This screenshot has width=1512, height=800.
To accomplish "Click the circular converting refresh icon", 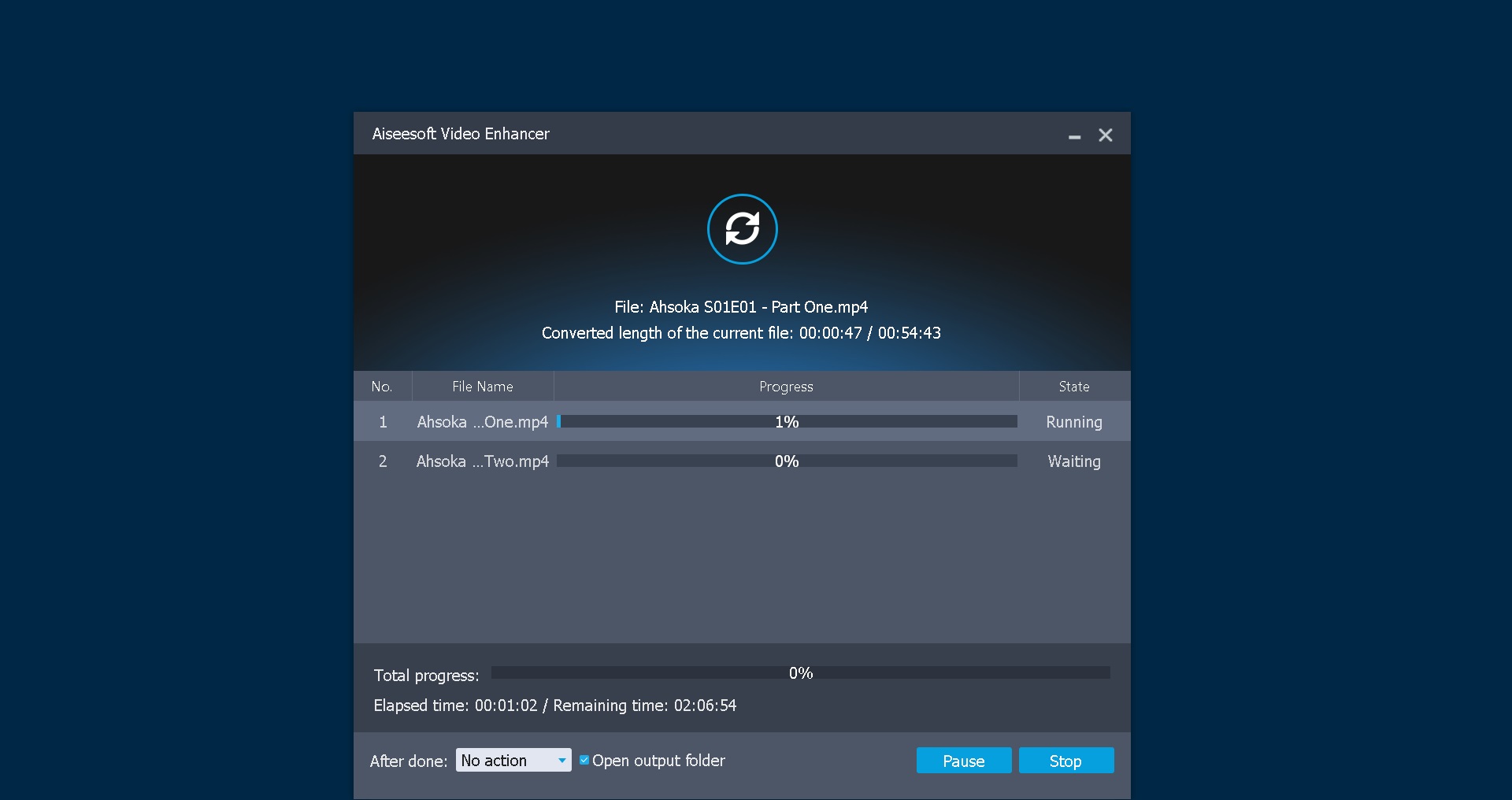I will pos(742,229).
